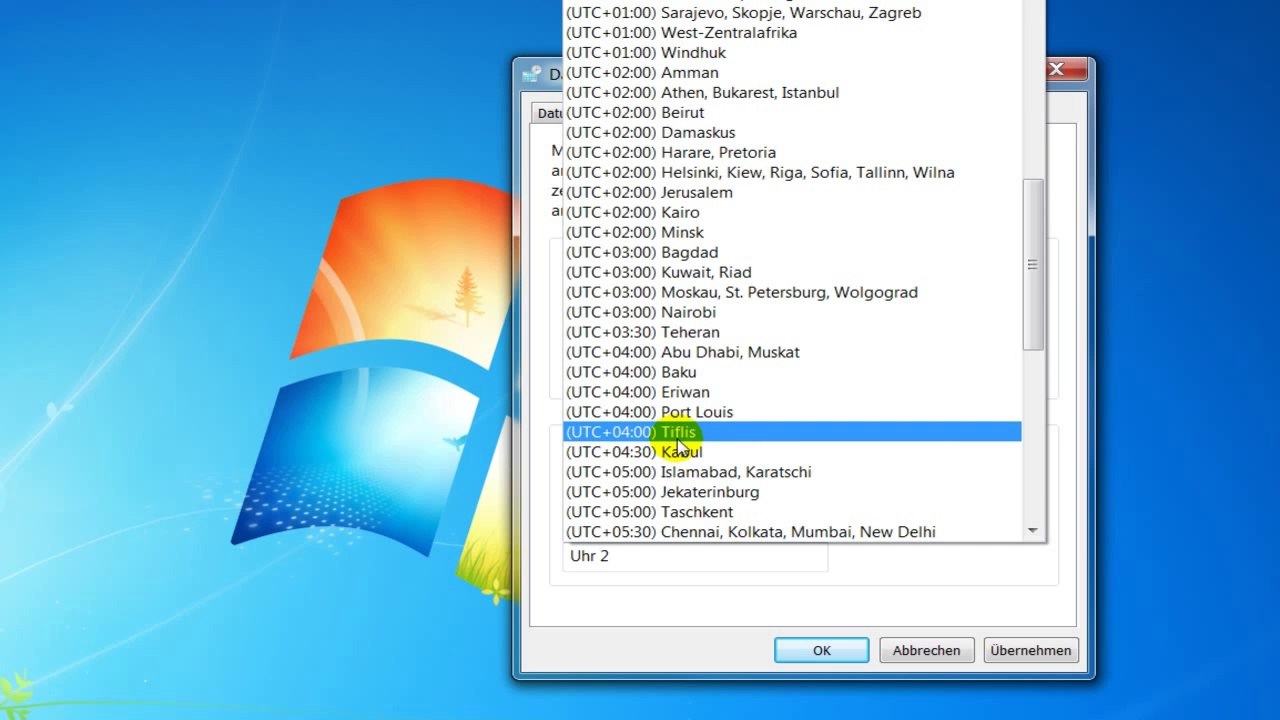The width and height of the screenshot is (1280, 720).
Task: Pick the Minsk time zone
Action: click(792, 233)
